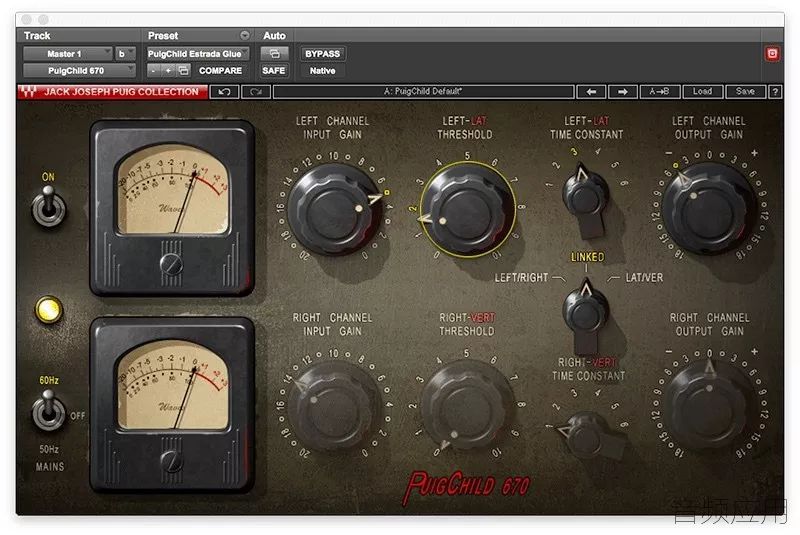Click the red target icon at top right
The width and height of the screenshot is (800, 535).
[x=772, y=54]
